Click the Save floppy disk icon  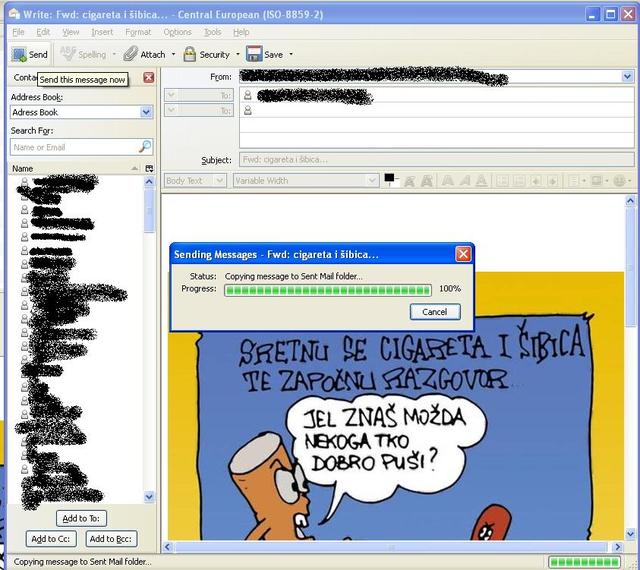(253, 54)
